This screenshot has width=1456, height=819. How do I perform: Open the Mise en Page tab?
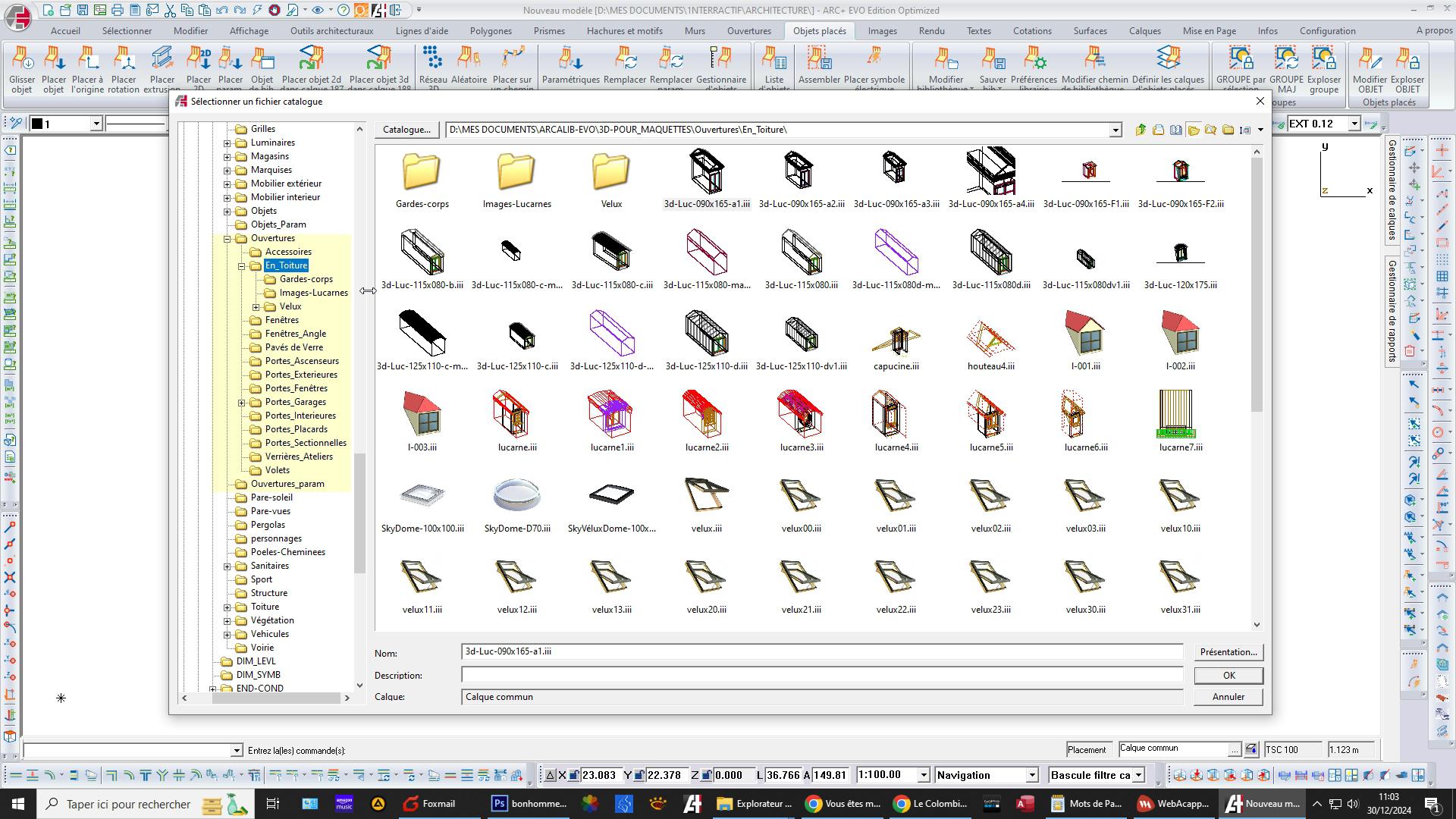[x=1209, y=31]
